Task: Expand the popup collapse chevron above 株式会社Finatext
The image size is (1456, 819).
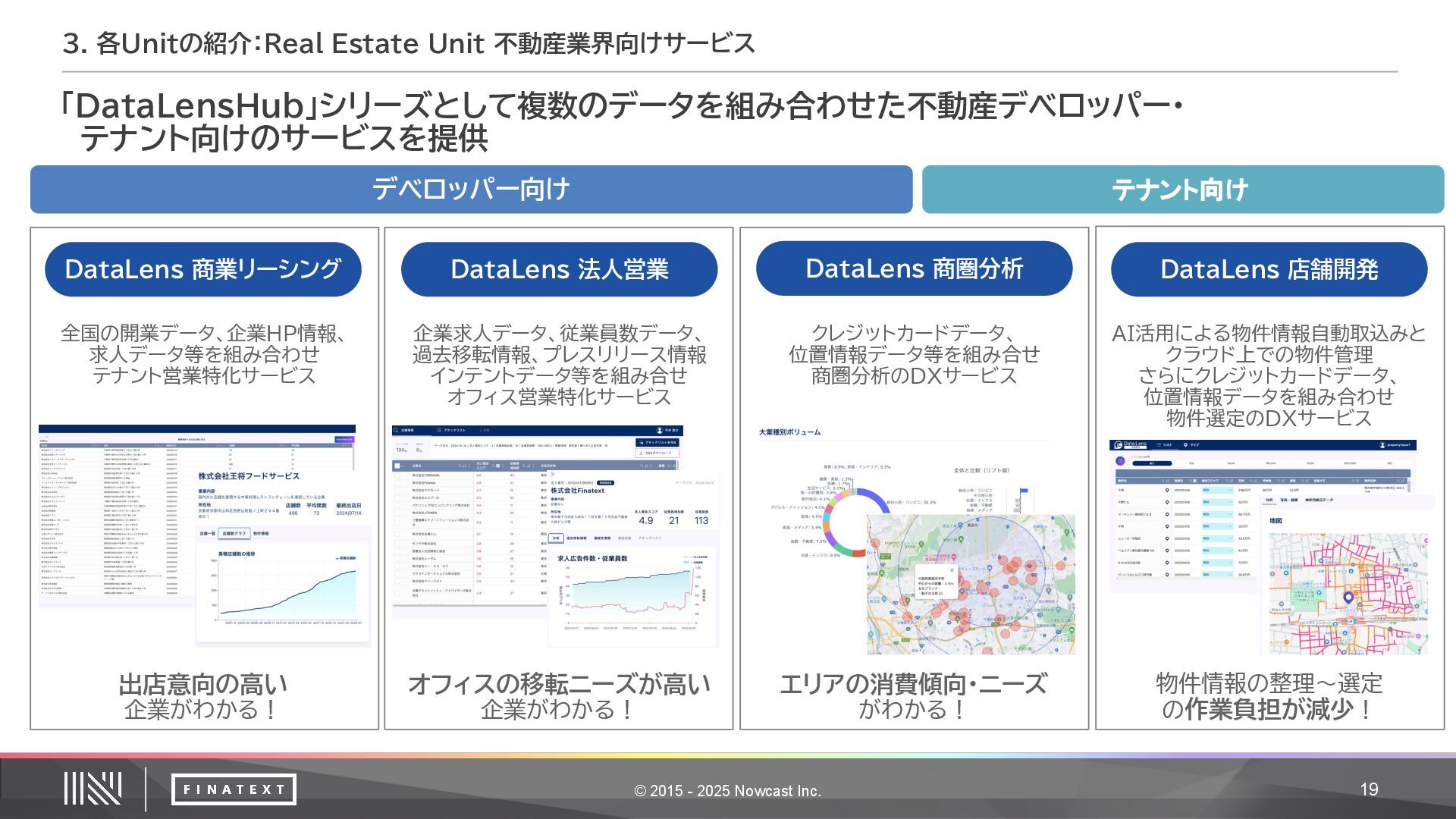Action: pos(552,474)
